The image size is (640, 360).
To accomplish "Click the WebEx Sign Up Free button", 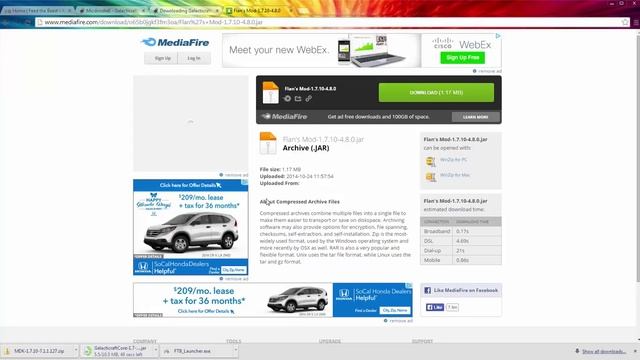I will 462,58.
